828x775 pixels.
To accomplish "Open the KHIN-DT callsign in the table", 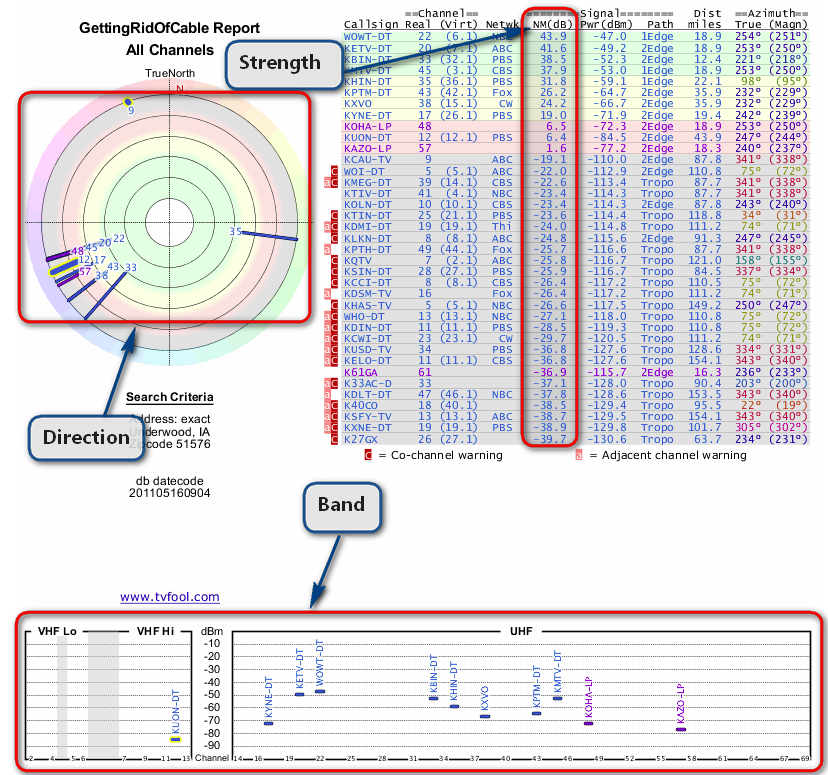I will pyautogui.click(x=368, y=80).
